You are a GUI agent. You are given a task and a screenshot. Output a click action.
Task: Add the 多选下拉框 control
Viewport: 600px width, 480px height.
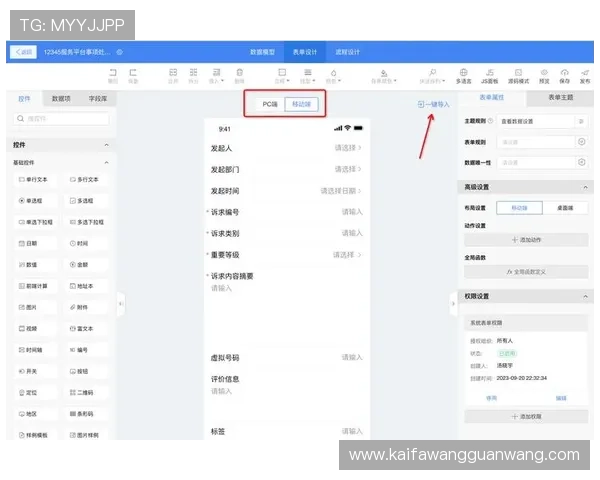(86, 222)
